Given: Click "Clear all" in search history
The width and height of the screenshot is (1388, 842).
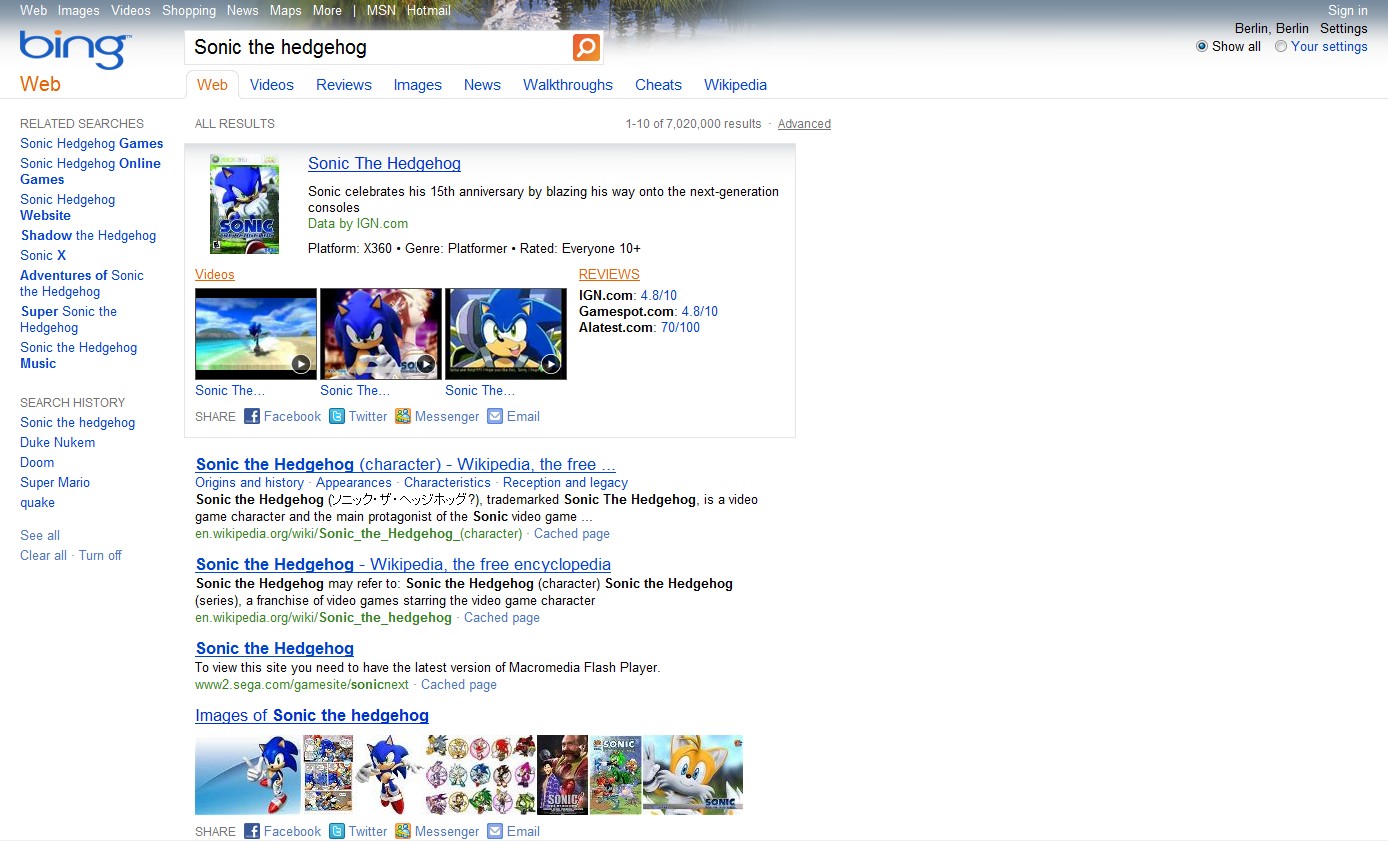Looking at the screenshot, I should tap(43, 555).
